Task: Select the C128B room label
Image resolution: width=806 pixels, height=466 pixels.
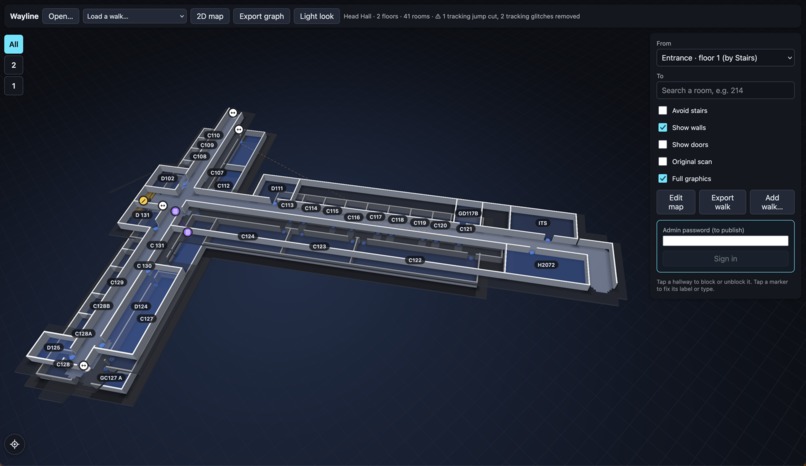Action: 101,306
